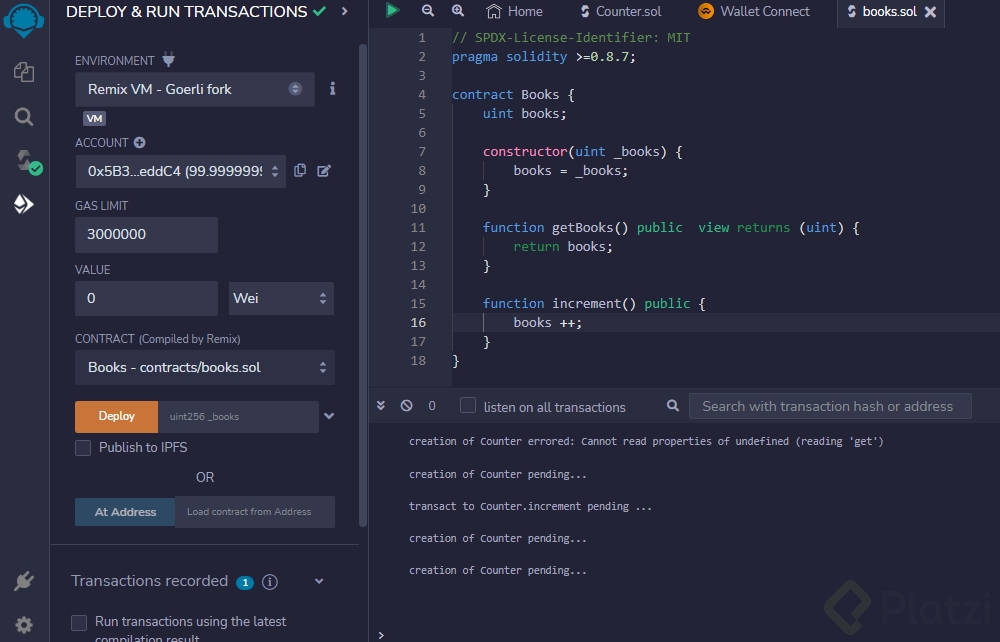Click the SPDX-License-Identifier comment line
The height and width of the screenshot is (642, 1000).
pos(571,38)
